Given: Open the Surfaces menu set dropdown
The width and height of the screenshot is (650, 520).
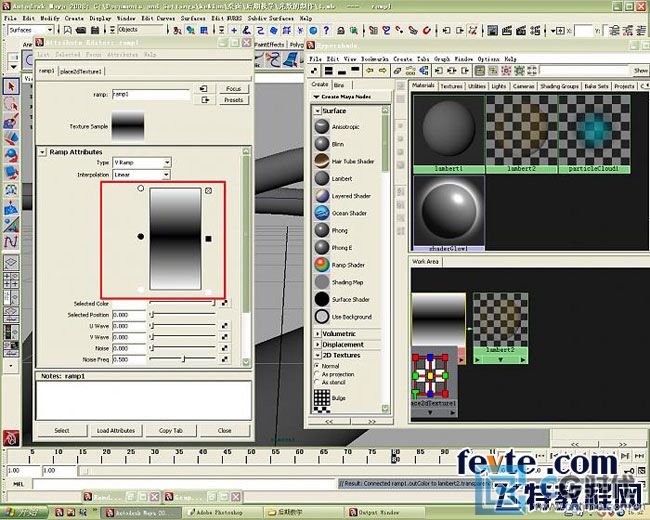Looking at the screenshot, I should [x=50, y=29].
